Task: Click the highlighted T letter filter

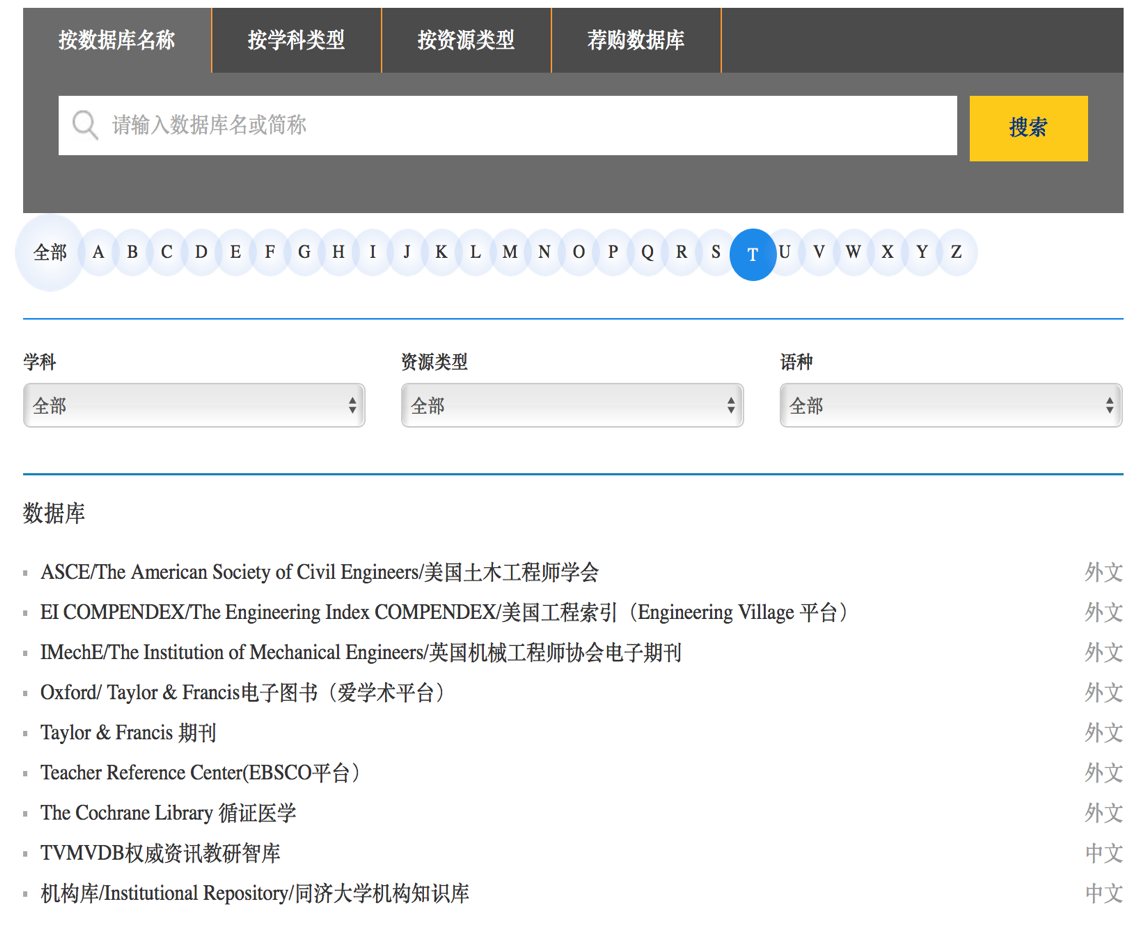Action: (753, 255)
